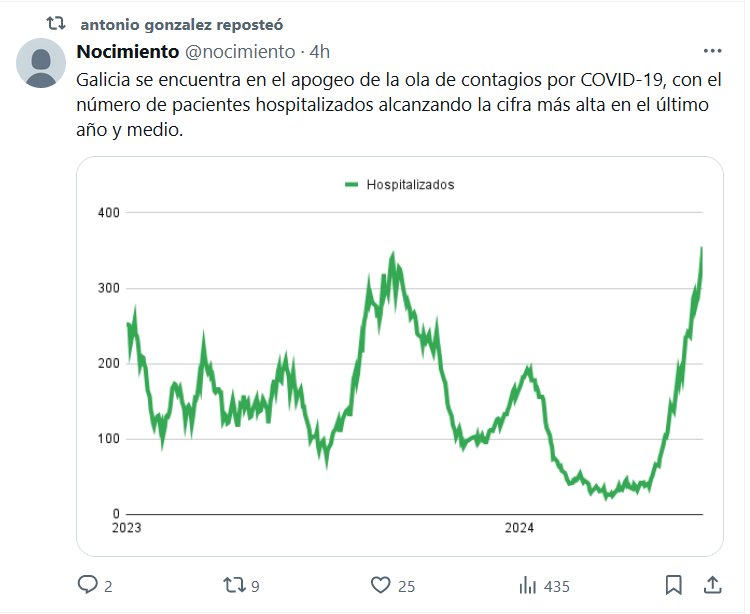Screen dimensions: 750x614
Task: Open view analytics bar chart icon
Action: coord(528,585)
